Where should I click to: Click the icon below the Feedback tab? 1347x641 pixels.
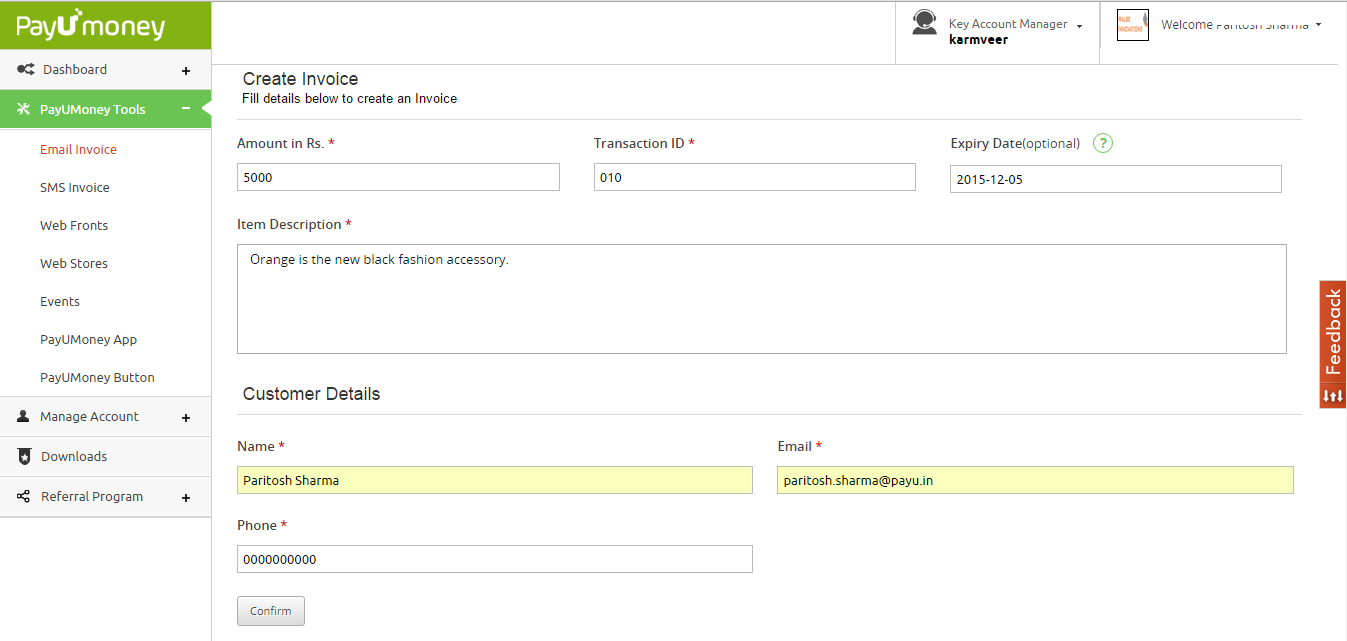(1333, 396)
